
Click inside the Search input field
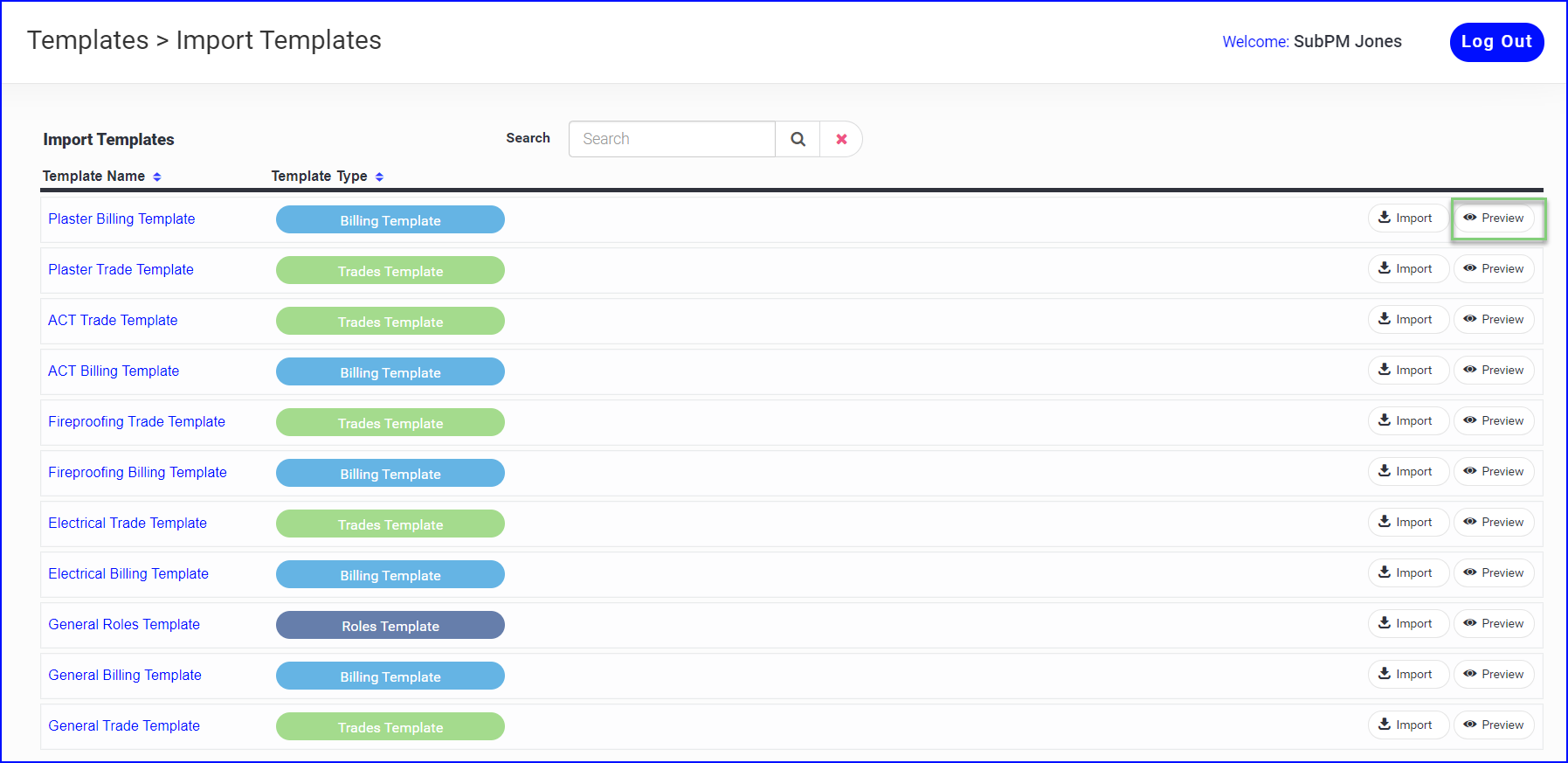[672, 139]
